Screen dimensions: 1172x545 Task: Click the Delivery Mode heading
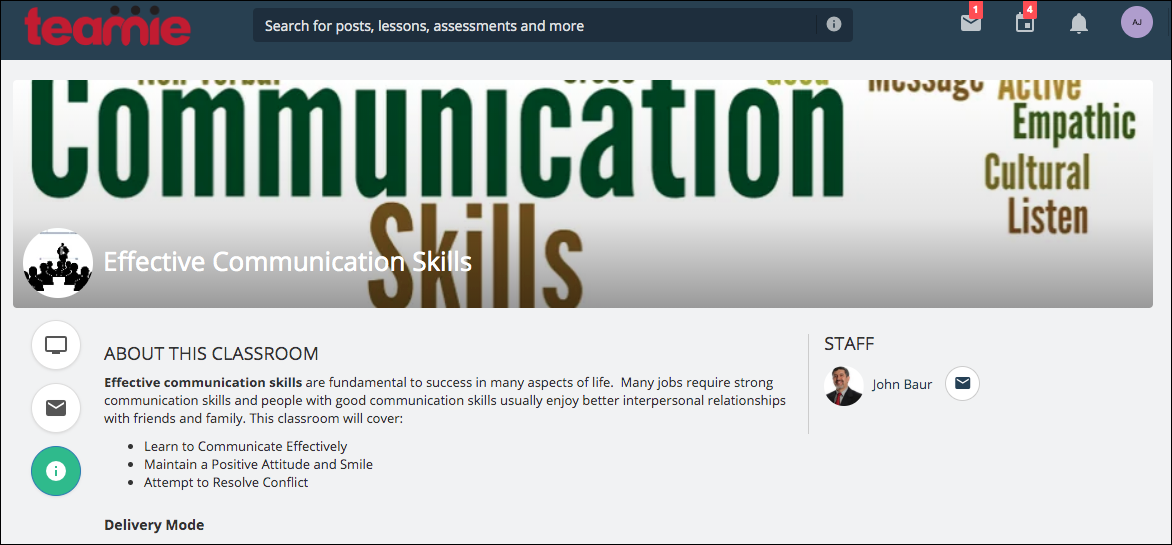(154, 525)
